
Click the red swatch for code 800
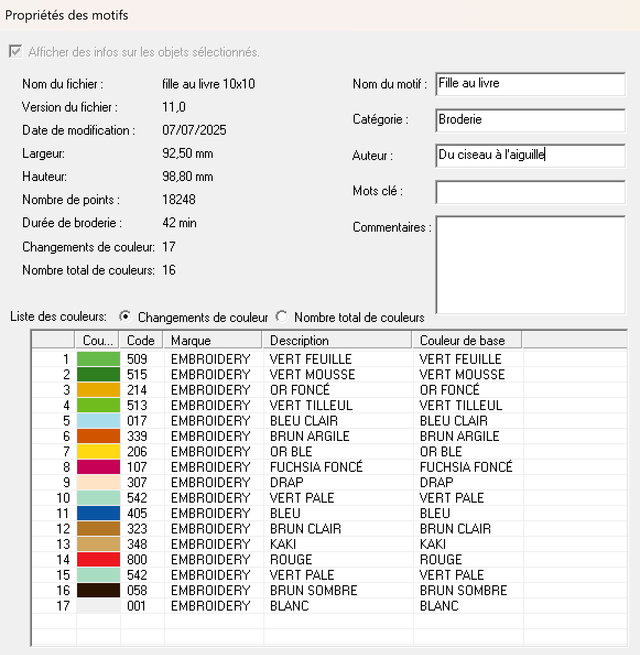point(99,560)
